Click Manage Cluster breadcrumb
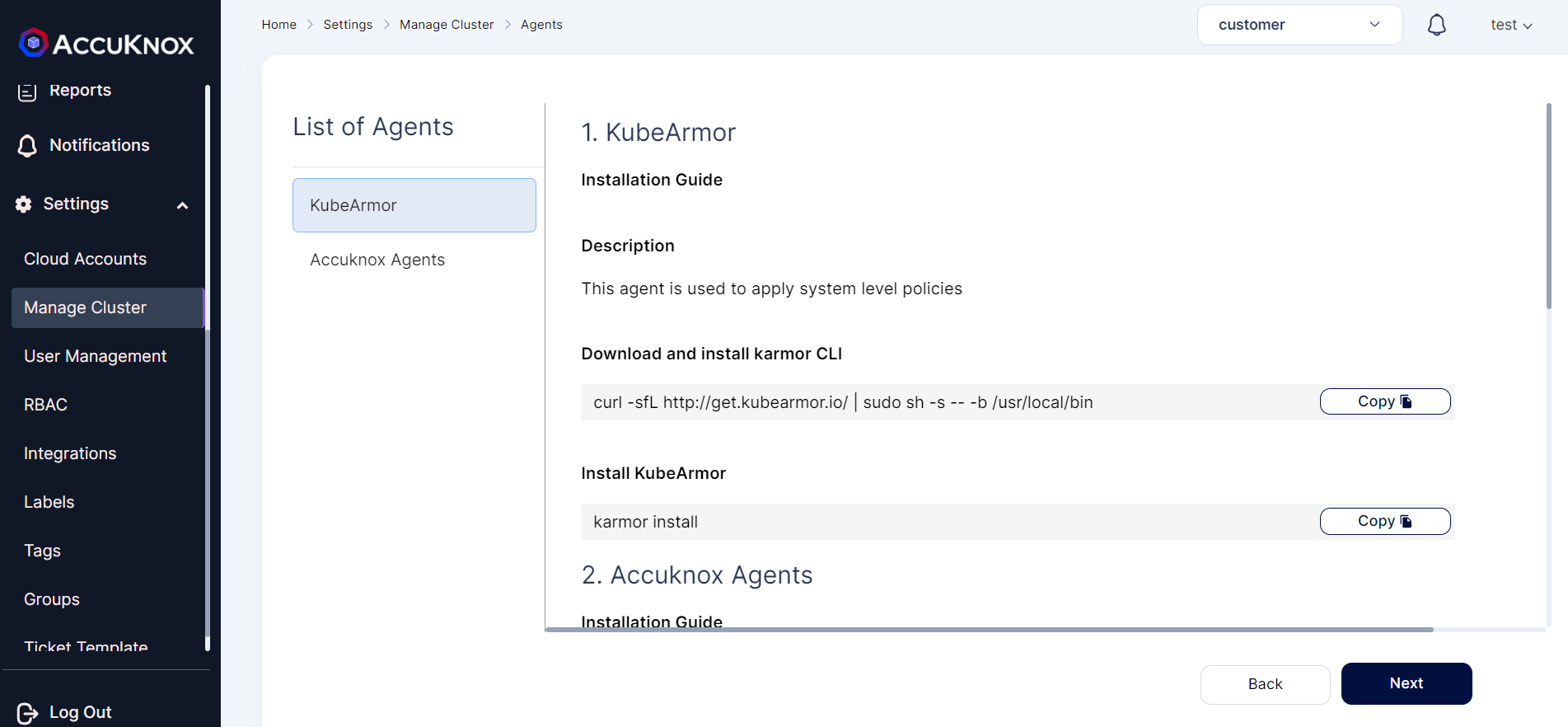This screenshot has width=1568, height=727. click(x=447, y=25)
